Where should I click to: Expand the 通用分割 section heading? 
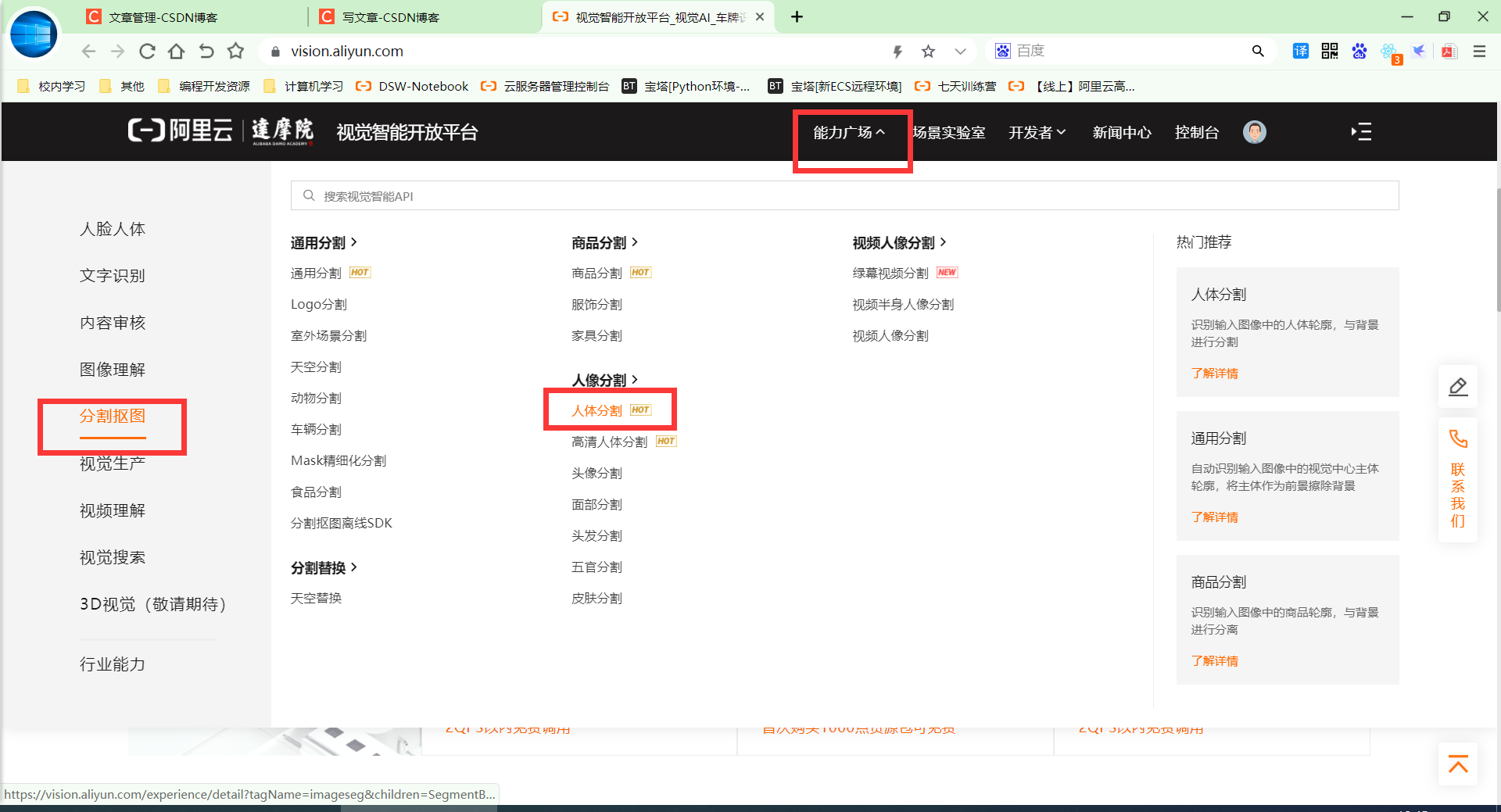(324, 243)
